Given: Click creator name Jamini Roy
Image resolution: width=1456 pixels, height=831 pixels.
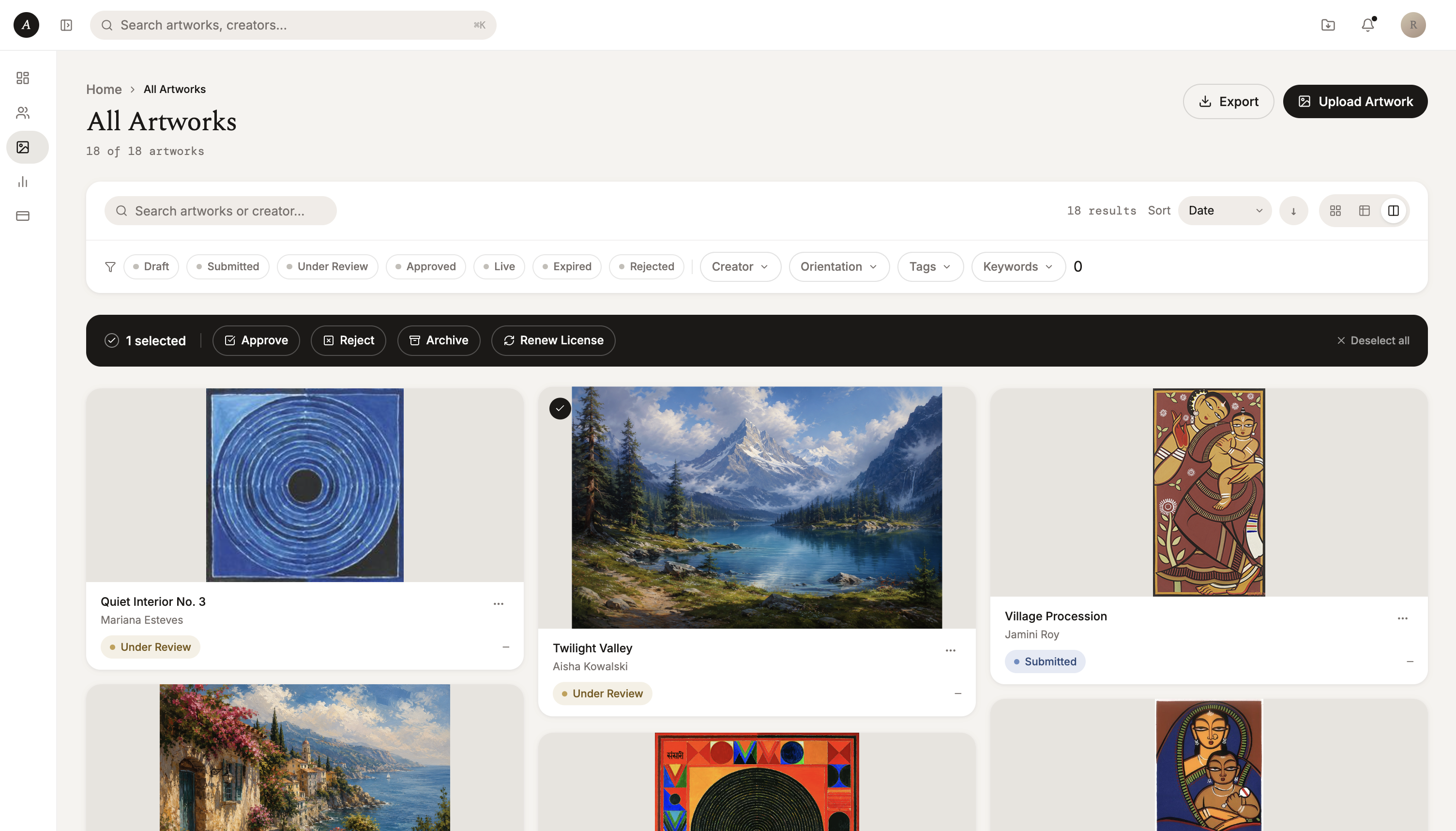Looking at the screenshot, I should tap(1031, 634).
